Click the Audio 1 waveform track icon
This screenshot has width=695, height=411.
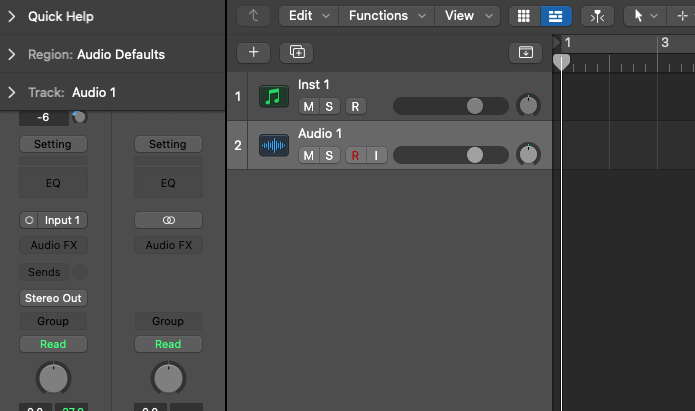point(273,145)
